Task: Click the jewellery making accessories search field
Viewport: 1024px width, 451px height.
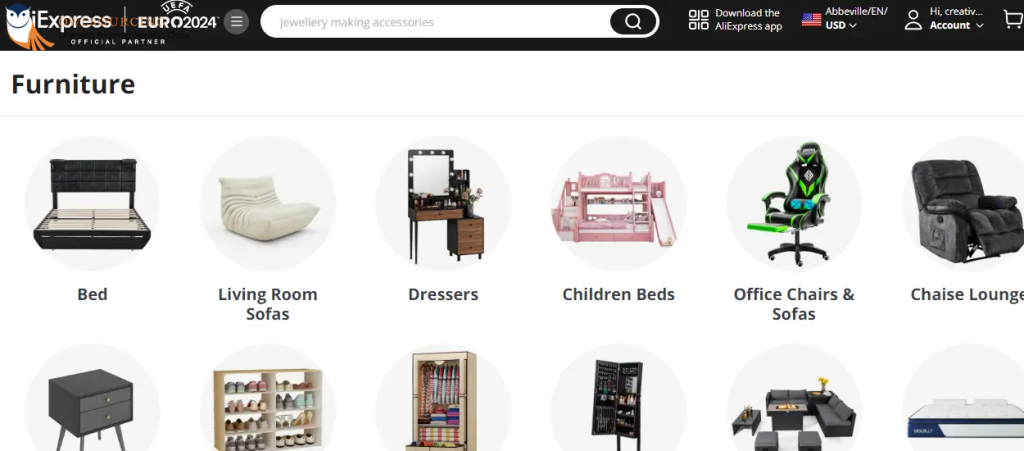Action: point(434,22)
